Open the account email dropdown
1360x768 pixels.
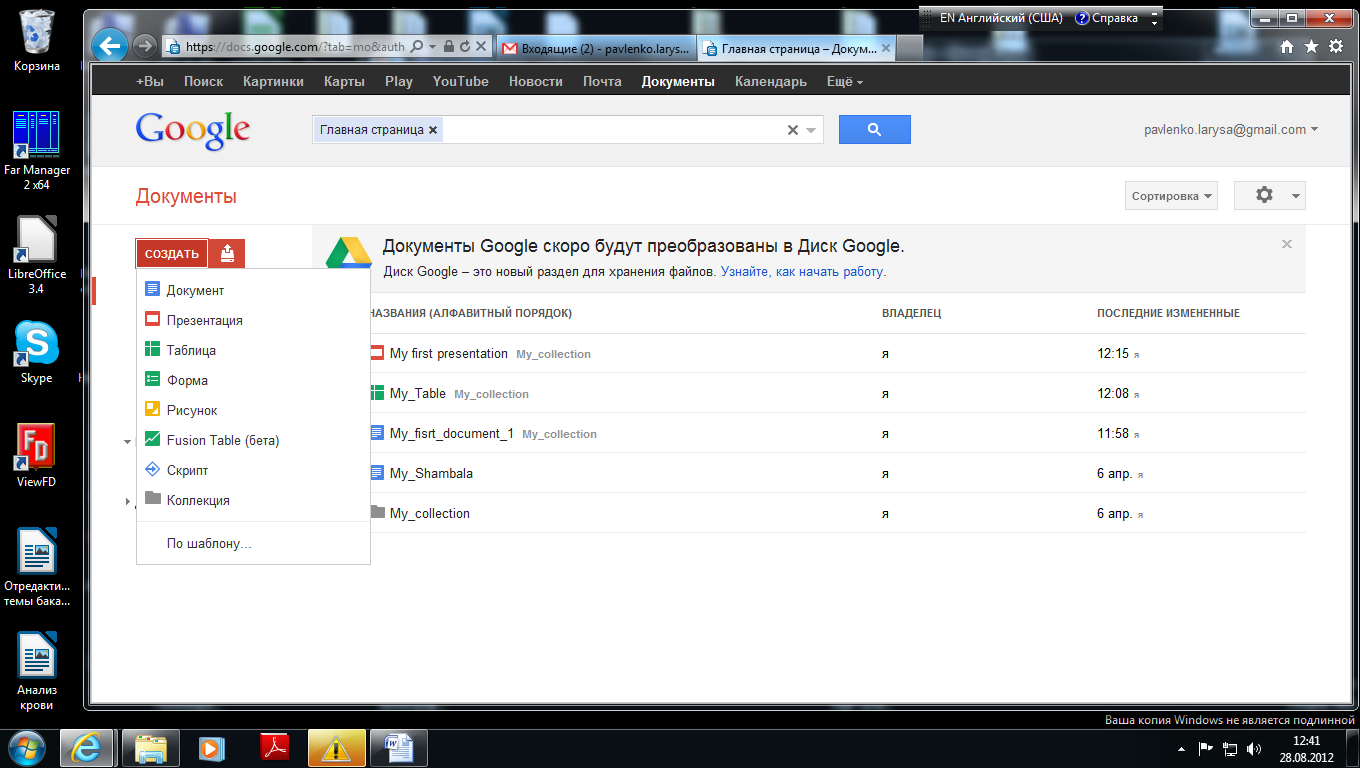pos(1231,130)
